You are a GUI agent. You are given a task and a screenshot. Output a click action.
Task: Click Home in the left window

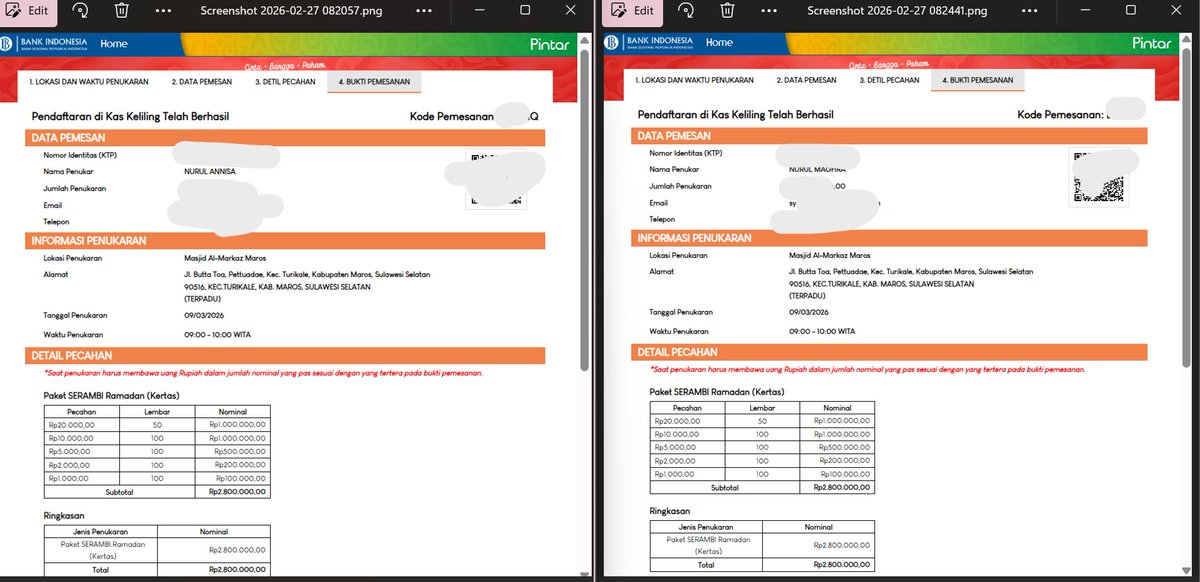tap(113, 44)
